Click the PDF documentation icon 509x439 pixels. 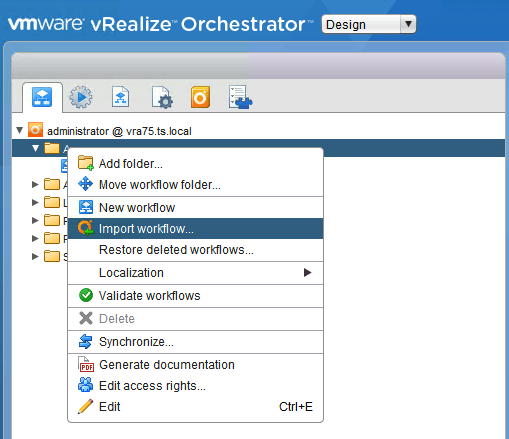[x=86, y=364]
